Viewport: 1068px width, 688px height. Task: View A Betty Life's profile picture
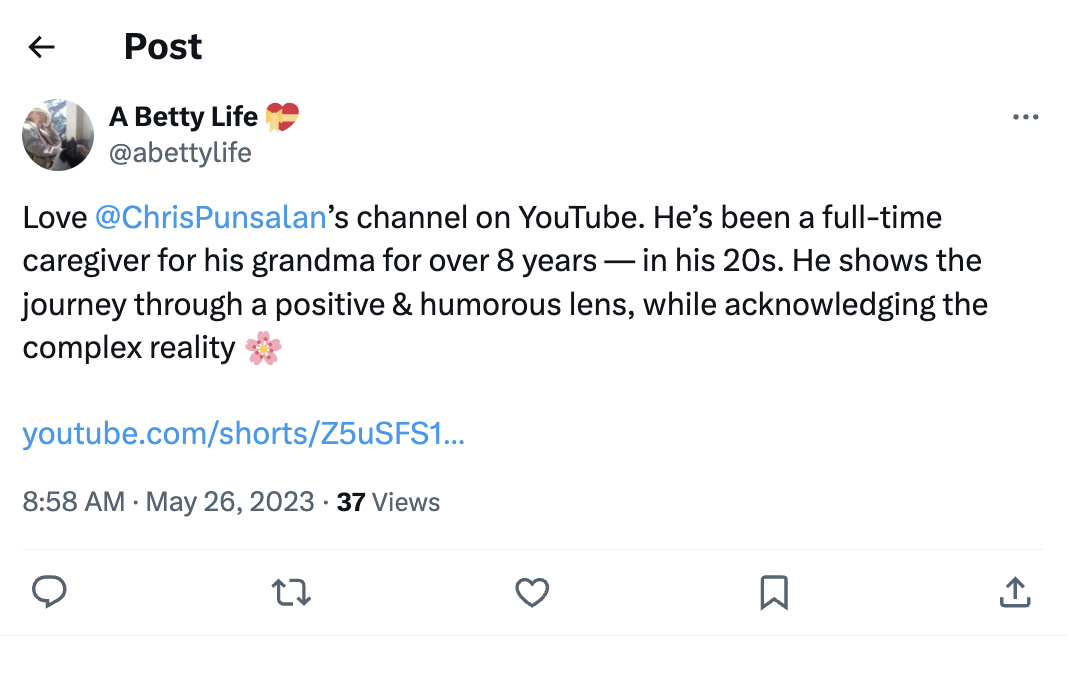[x=58, y=134]
